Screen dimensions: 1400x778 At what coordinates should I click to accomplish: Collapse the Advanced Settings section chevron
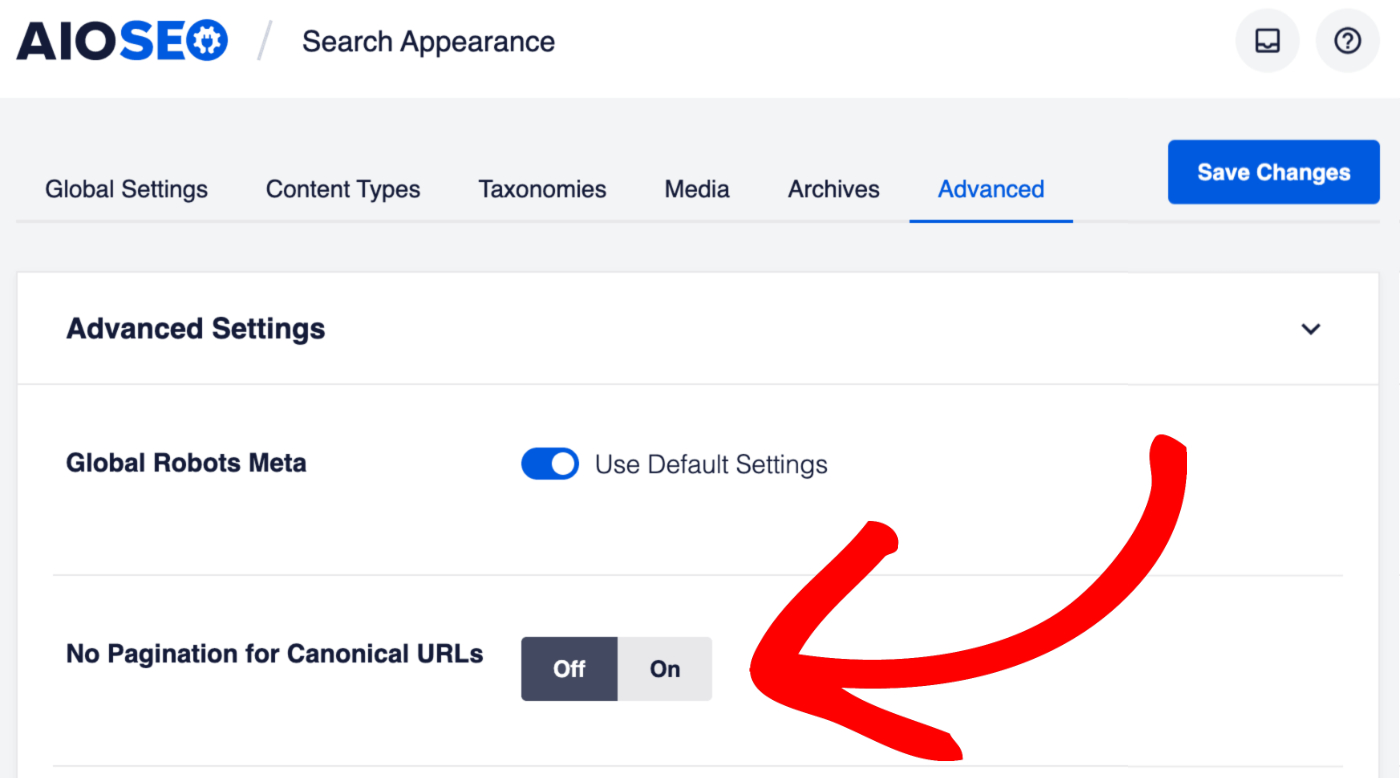(x=1310, y=328)
